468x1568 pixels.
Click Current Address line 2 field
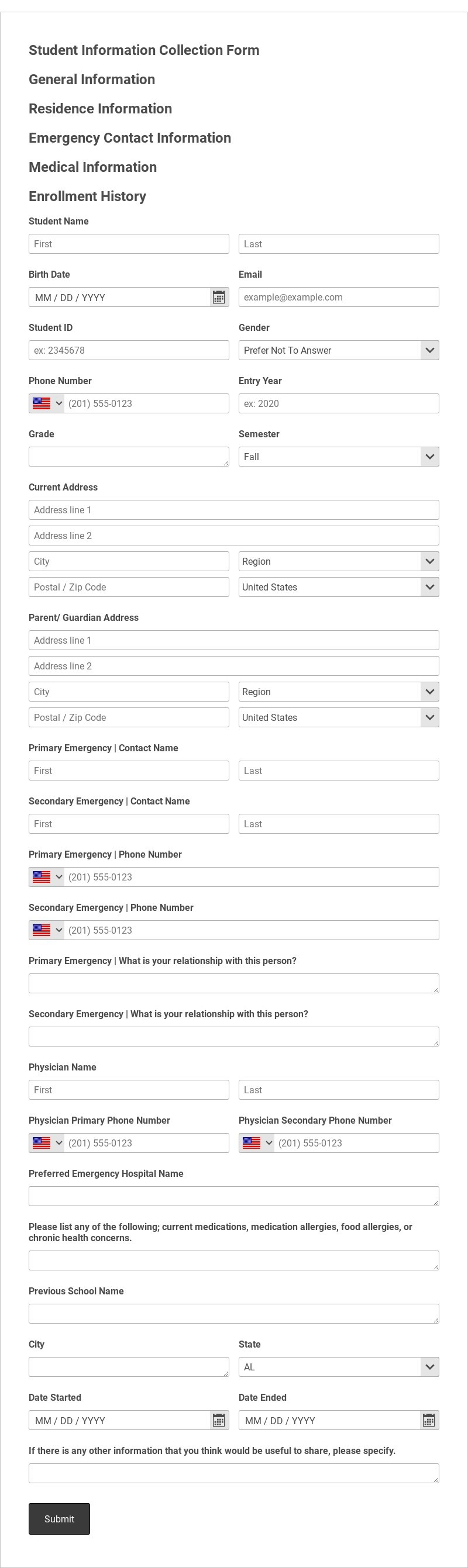(234, 536)
